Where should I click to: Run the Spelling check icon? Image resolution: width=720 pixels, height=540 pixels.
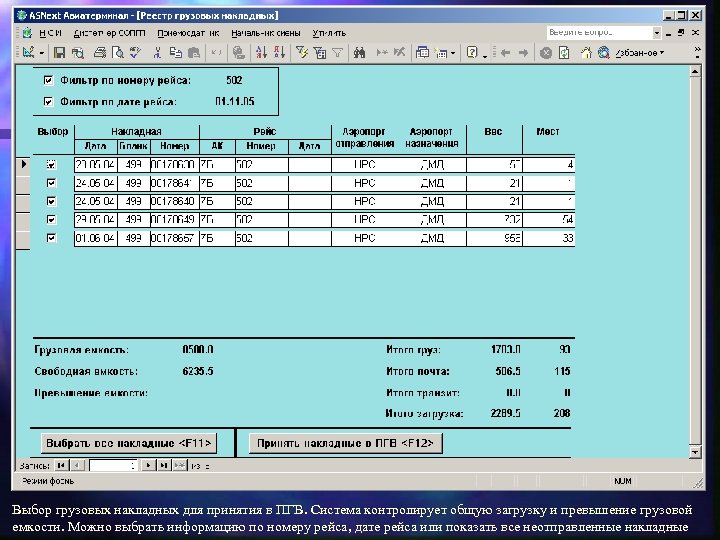[135, 53]
